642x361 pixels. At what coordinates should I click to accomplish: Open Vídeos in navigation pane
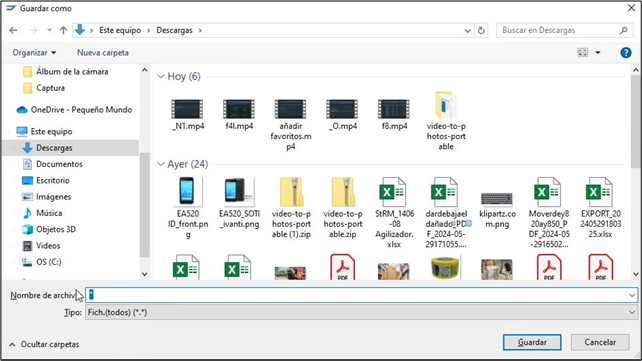pos(41,246)
